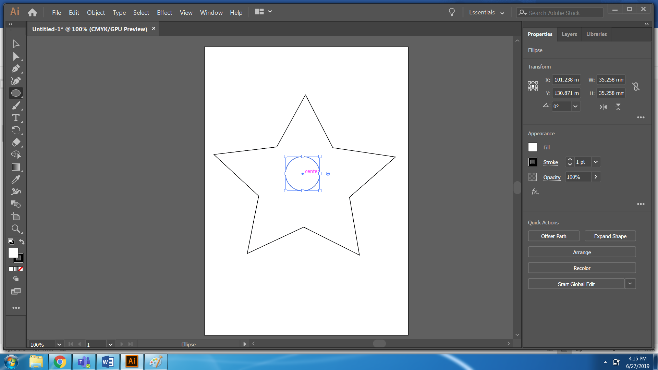
Task: Switch to the Layers panel tab
Action: 569,34
